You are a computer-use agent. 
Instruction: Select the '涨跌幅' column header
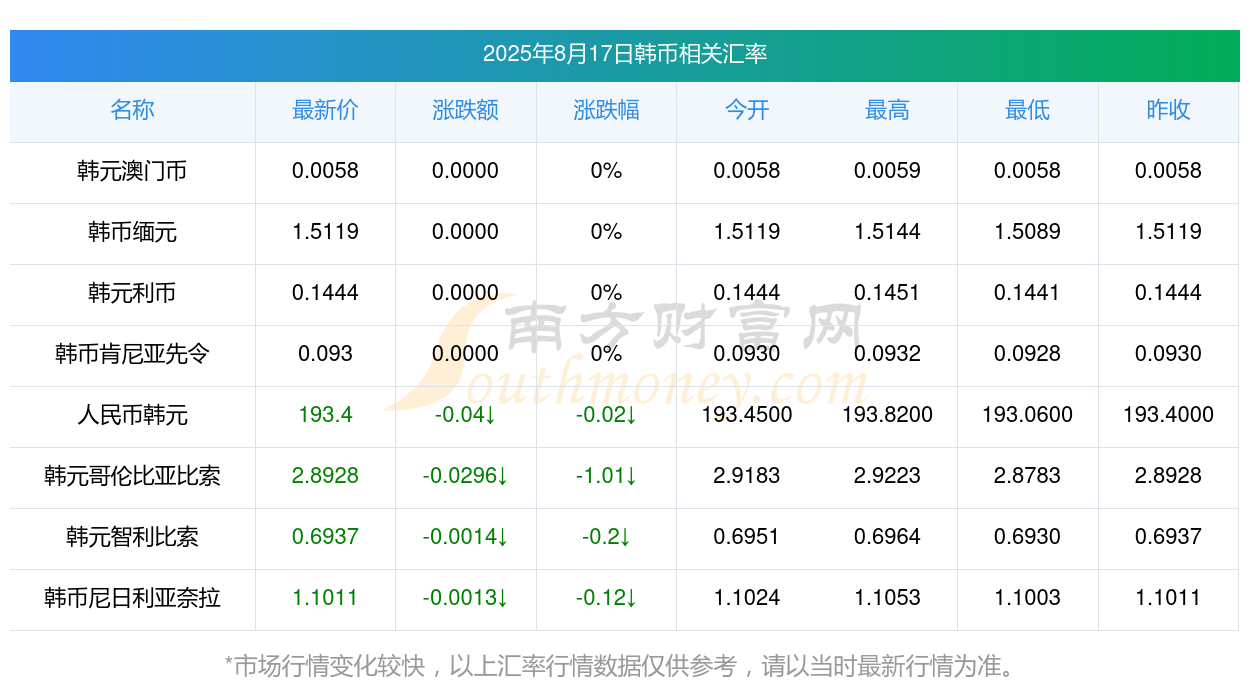606,110
